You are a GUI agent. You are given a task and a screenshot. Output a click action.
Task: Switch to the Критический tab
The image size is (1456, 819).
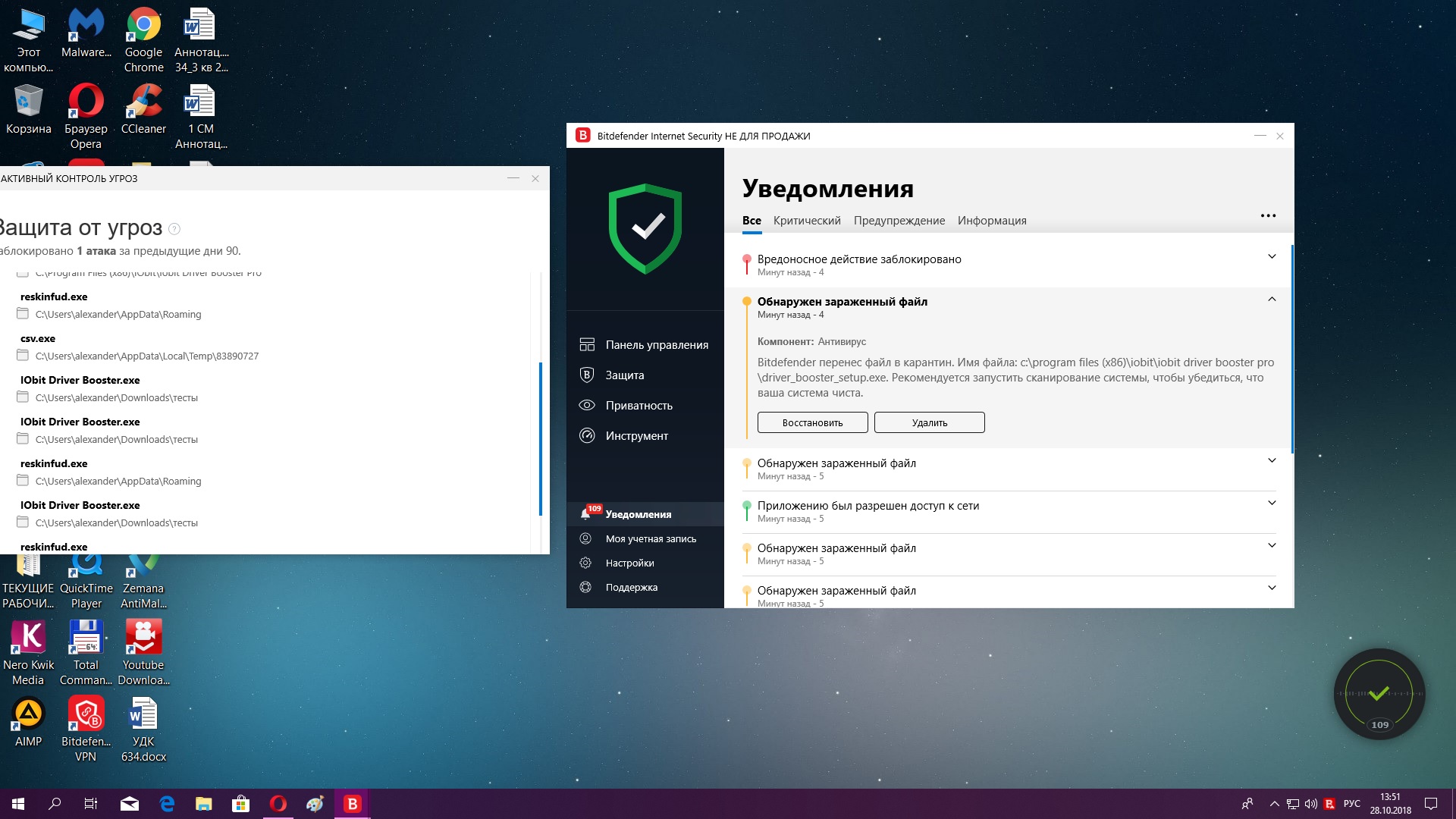click(806, 221)
